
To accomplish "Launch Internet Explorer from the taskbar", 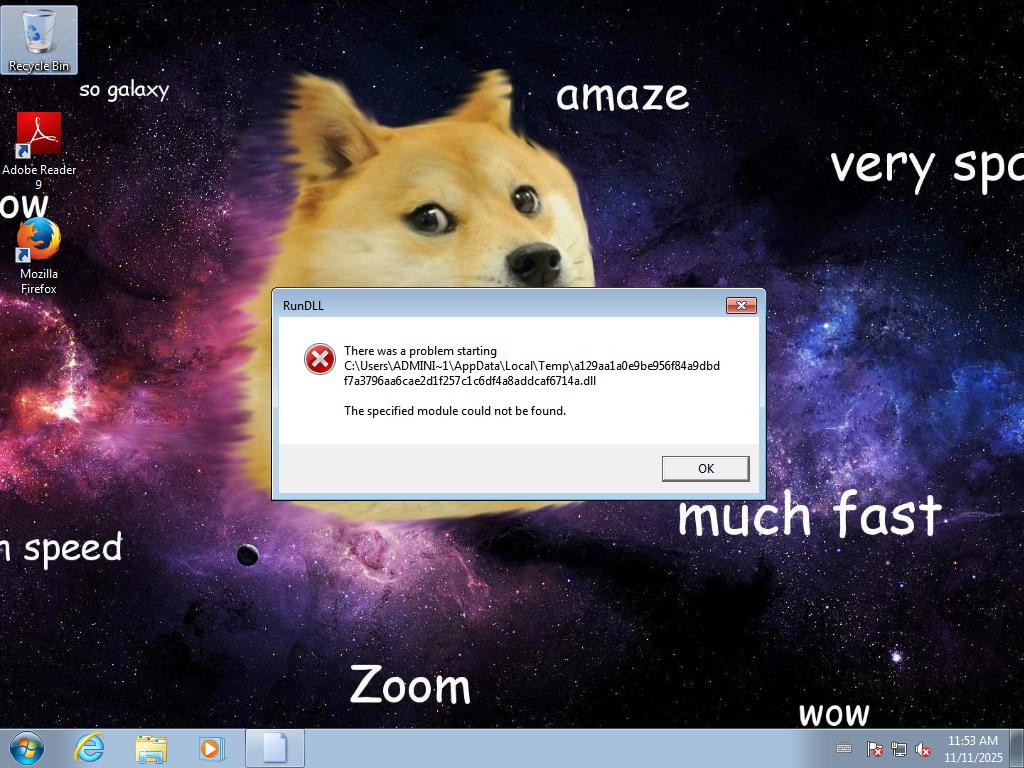I will point(90,748).
